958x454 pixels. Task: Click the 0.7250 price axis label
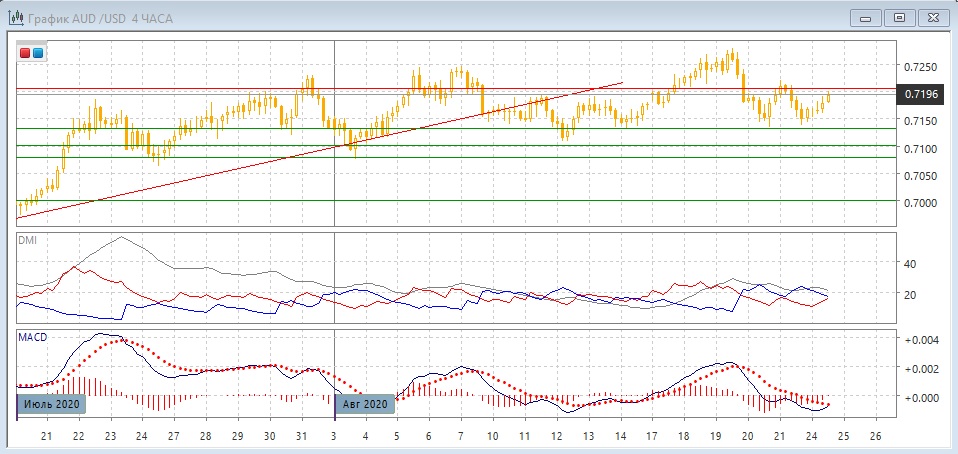coord(920,67)
